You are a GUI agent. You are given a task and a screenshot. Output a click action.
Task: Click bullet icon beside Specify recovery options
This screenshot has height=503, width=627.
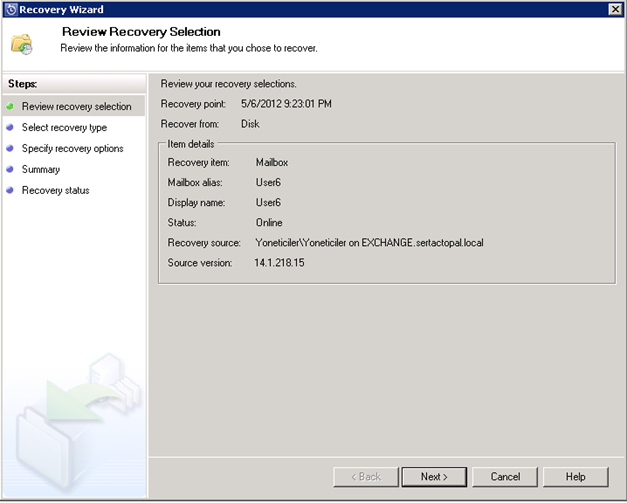point(11,148)
